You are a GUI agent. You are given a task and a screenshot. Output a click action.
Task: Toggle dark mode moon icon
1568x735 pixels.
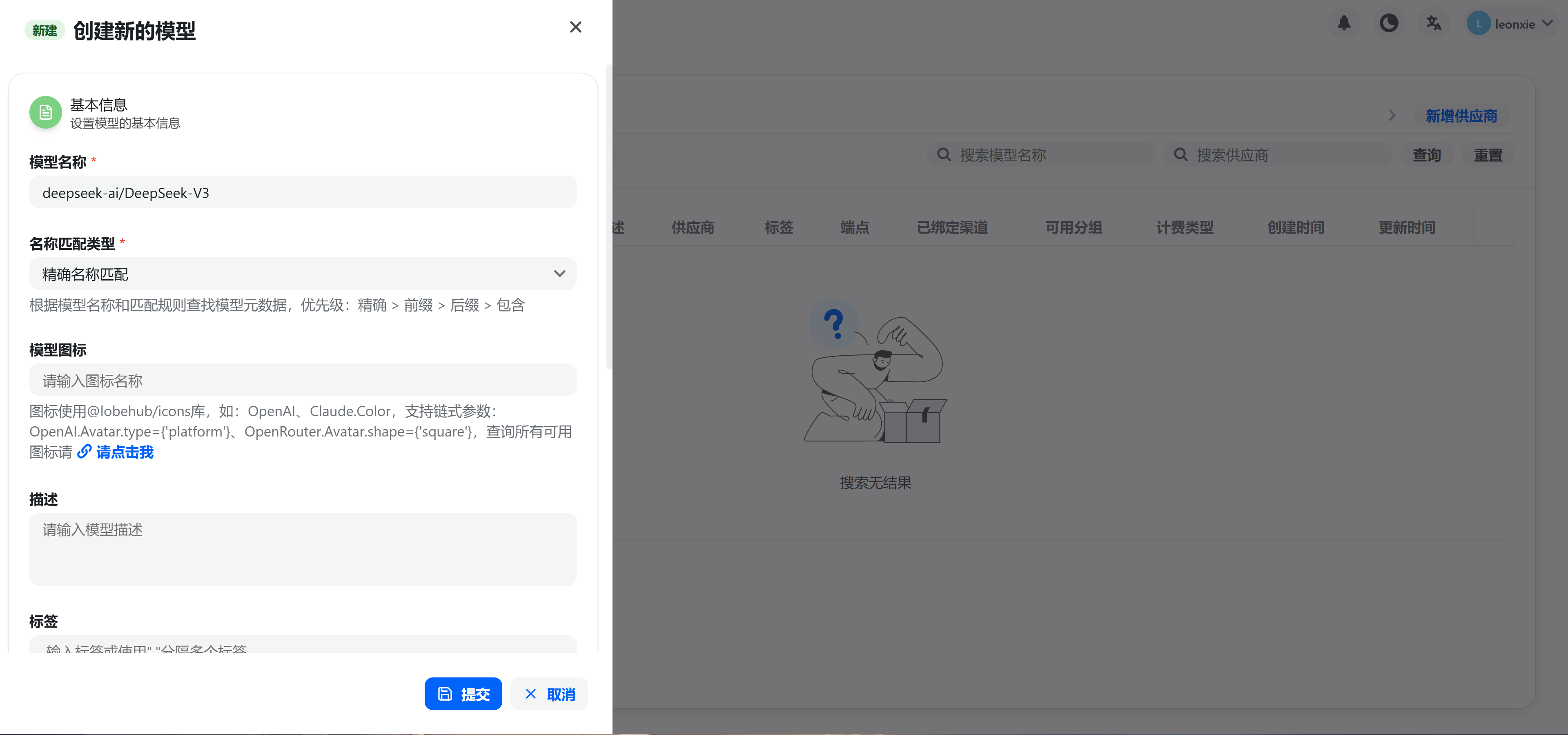pos(1388,24)
